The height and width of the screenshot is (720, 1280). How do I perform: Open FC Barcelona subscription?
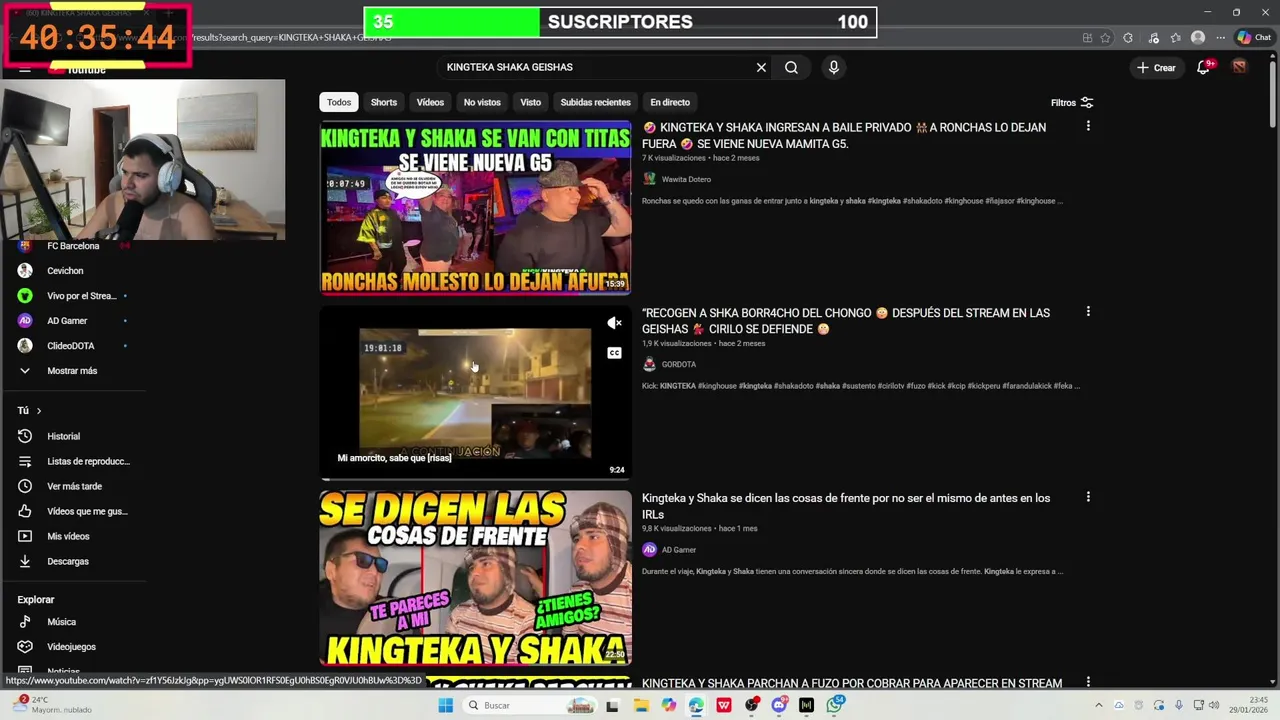pyautogui.click(x=73, y=246)
